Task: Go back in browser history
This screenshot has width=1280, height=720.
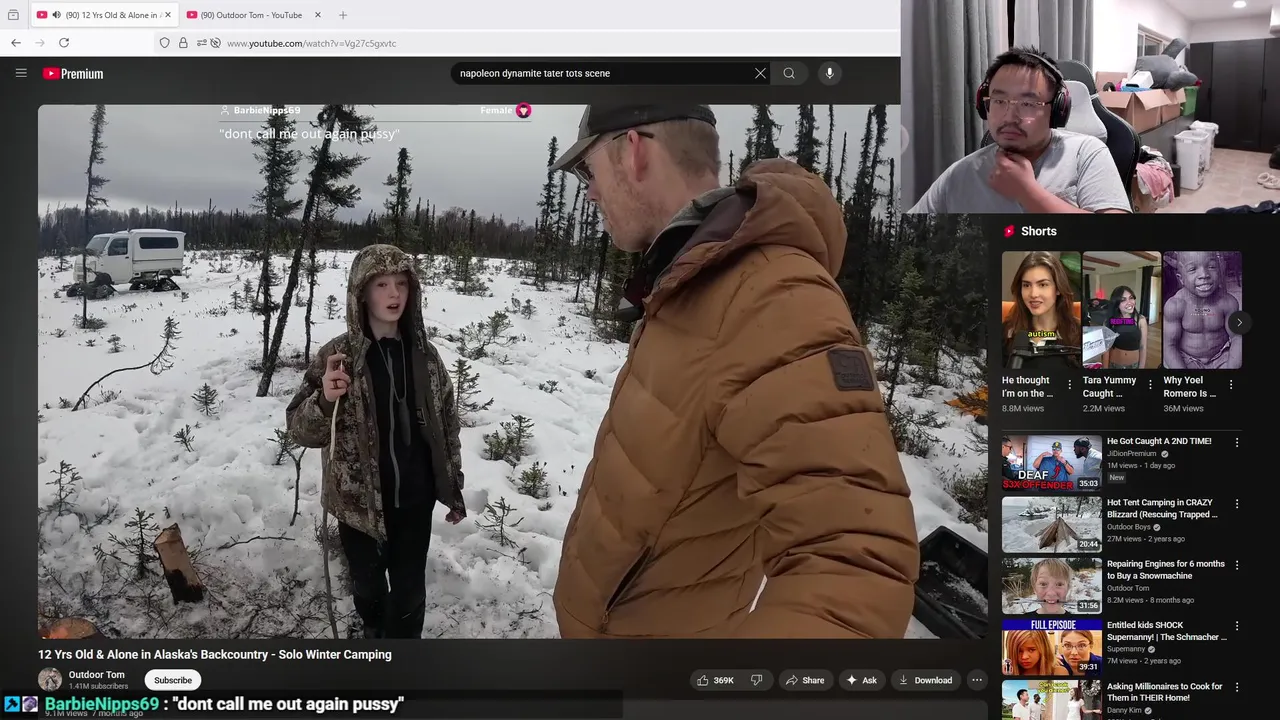Action: (16, 43)
